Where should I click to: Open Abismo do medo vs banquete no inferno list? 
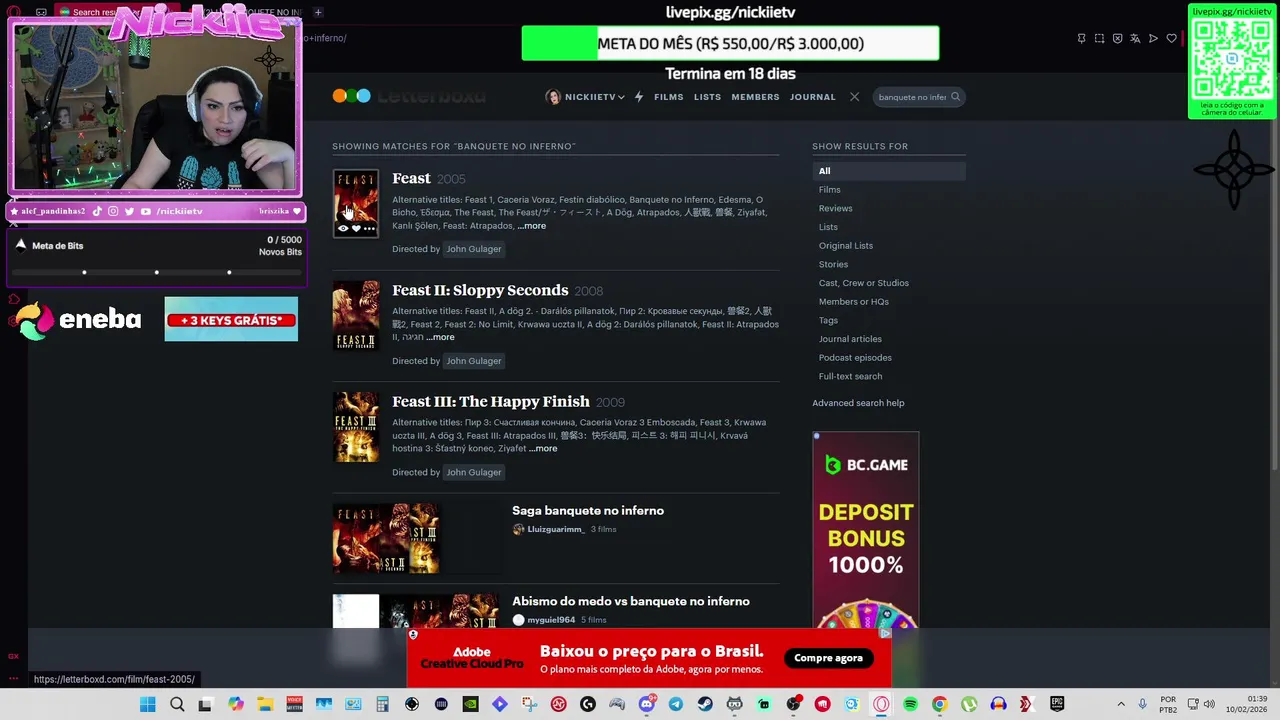tap(631, 601)
